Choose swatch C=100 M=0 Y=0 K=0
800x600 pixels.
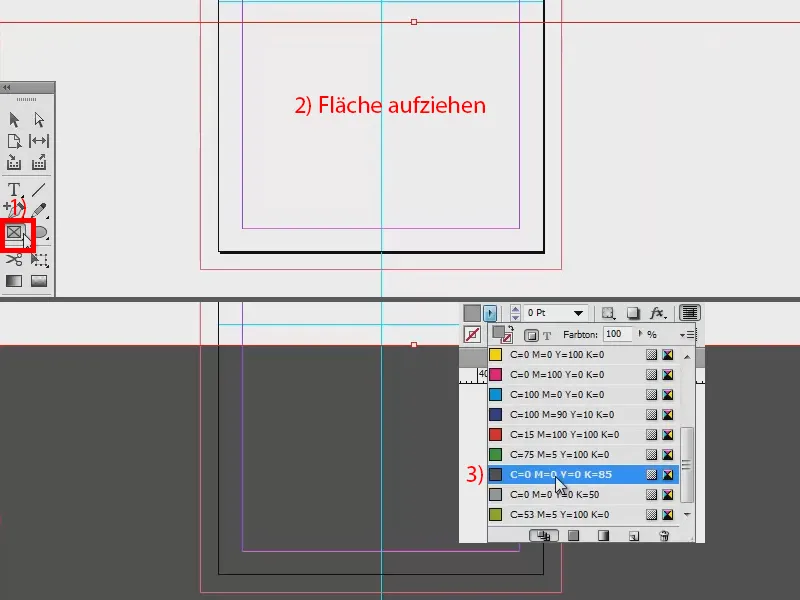pyautogui.click(x=583, y=394)
